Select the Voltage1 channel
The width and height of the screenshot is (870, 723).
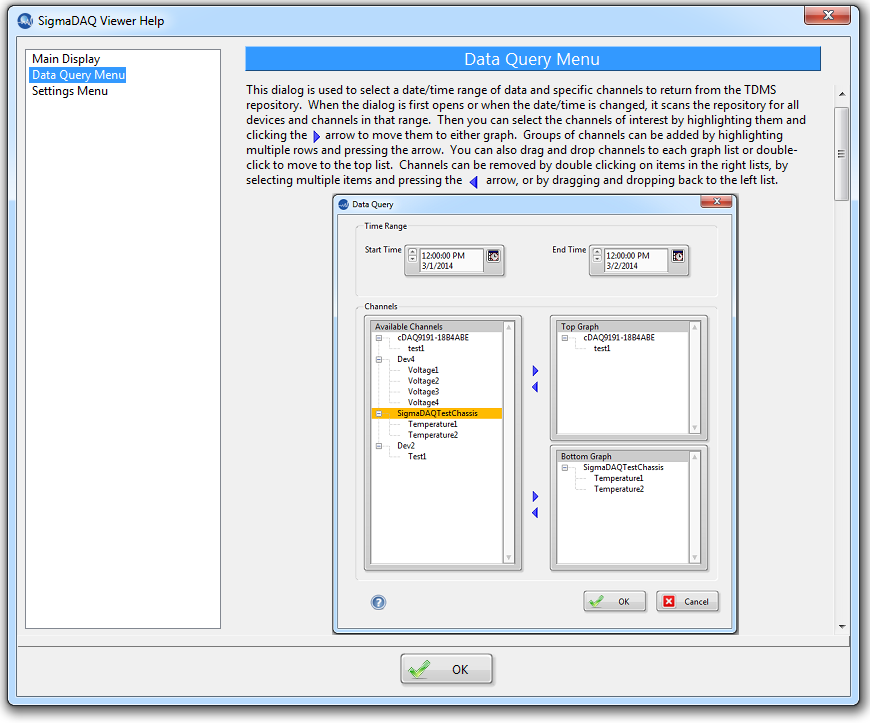[x=423, y=370]
